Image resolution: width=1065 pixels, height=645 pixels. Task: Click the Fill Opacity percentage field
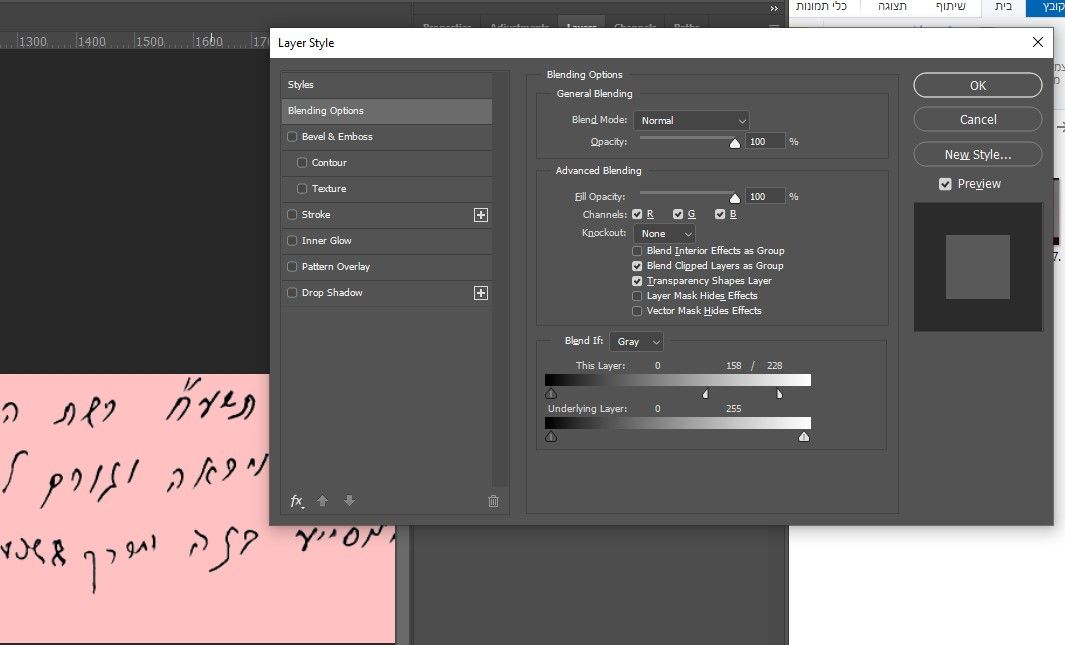pyautogui.click(x=765, y=196)
